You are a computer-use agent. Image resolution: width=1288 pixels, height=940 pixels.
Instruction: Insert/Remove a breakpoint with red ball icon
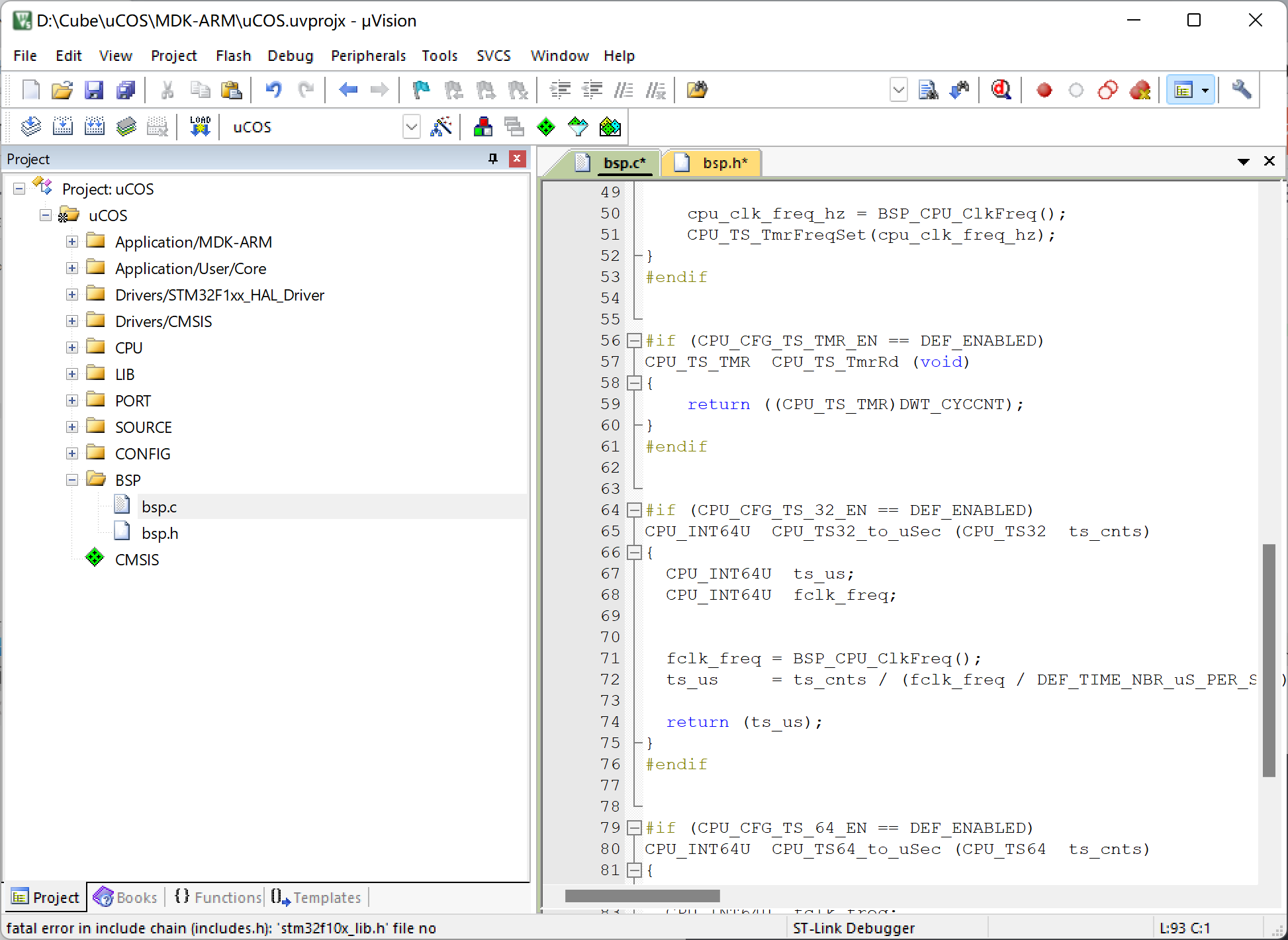tap(1044, 89)
